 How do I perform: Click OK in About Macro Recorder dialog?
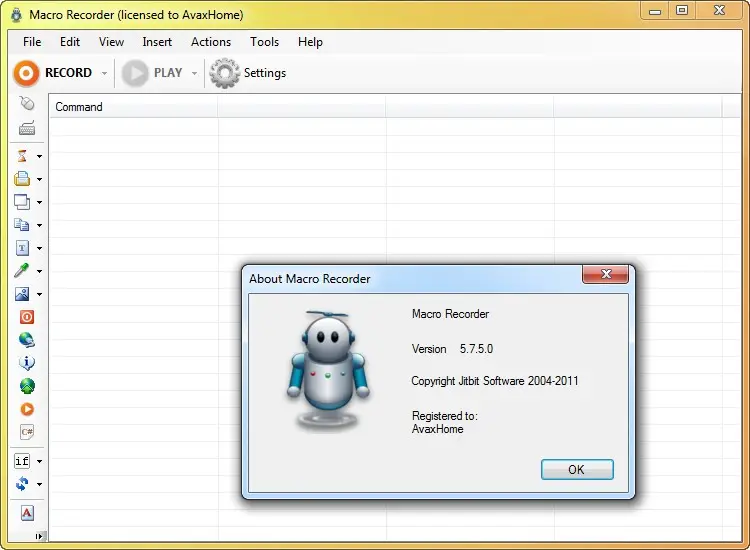tap(577, 470)
